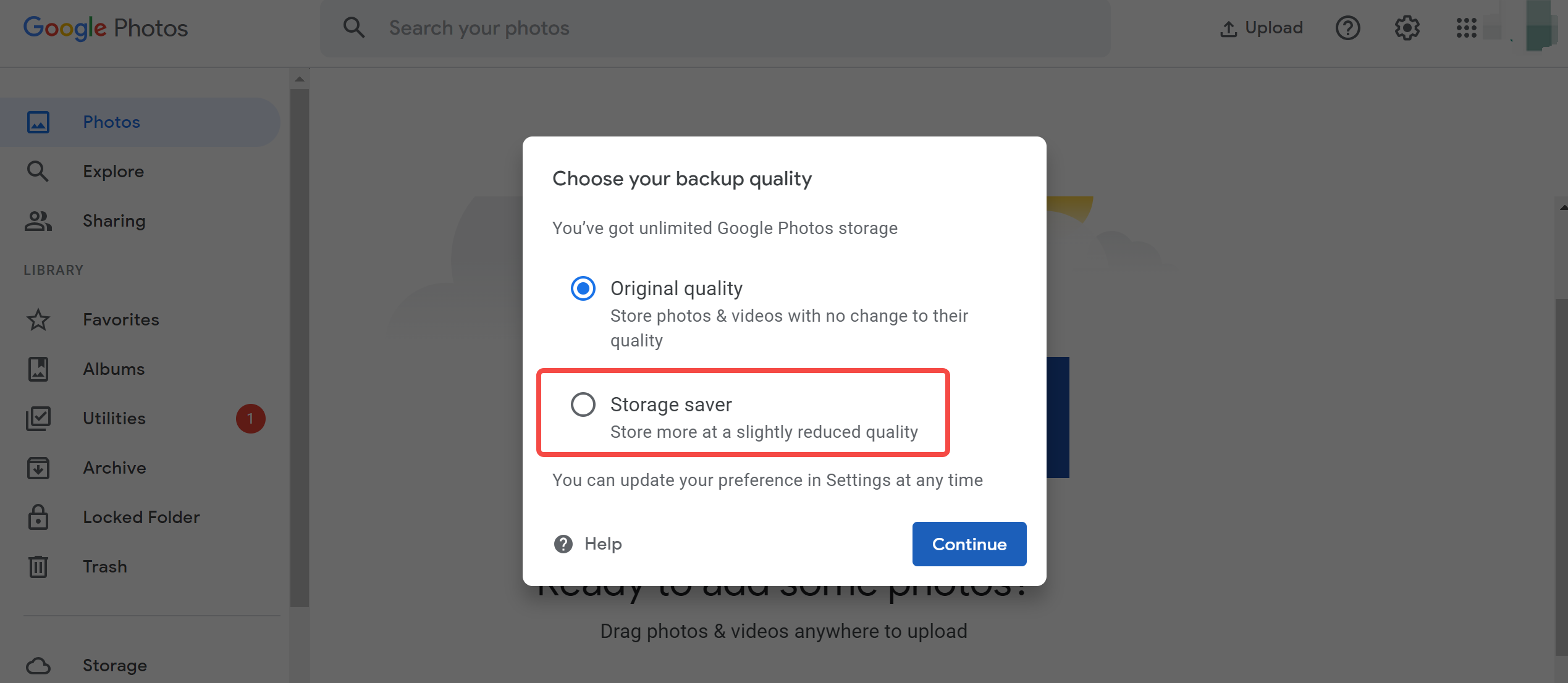Click Help link in the dialog
Image resolution: width=1568 pixels, height=683 pixels.
click(x=589, y=544)
